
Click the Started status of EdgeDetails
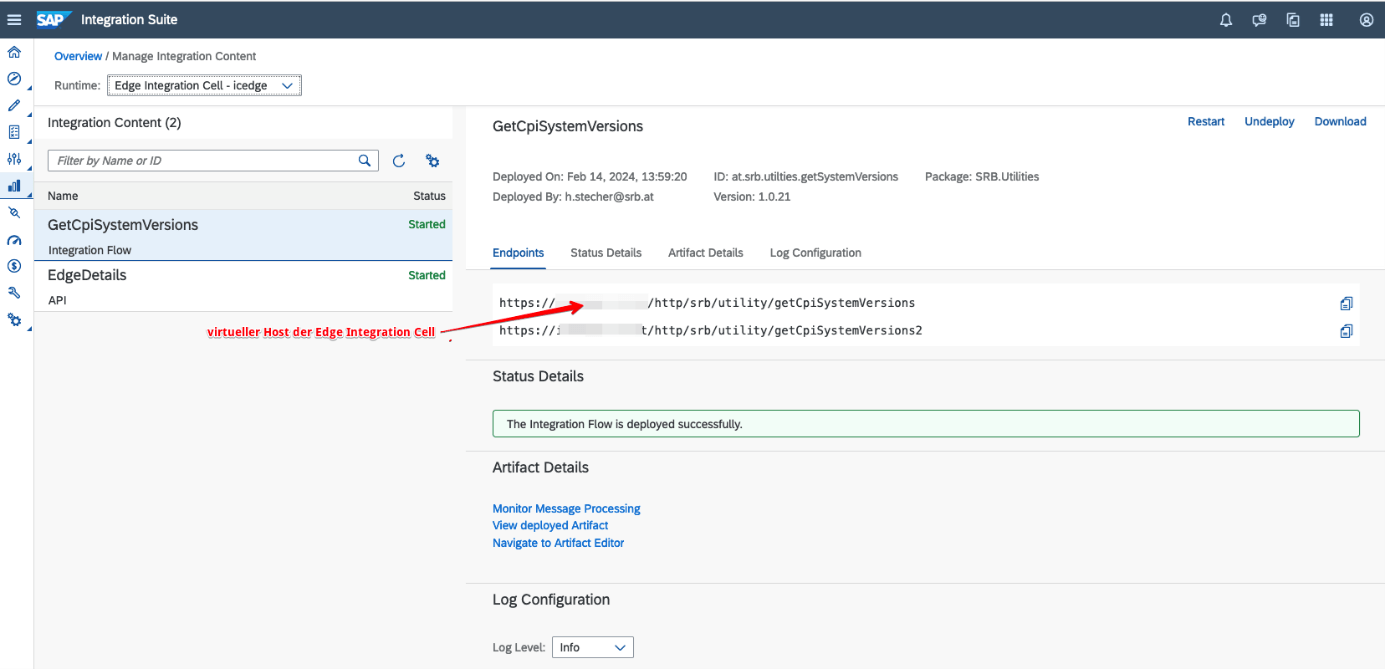[x=427, y=276]
